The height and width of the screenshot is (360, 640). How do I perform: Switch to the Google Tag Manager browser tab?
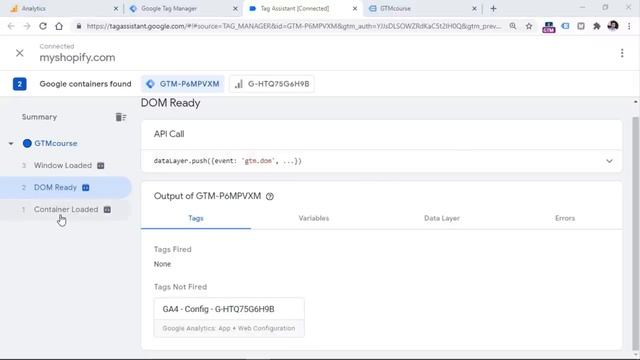tap(182, 8)
